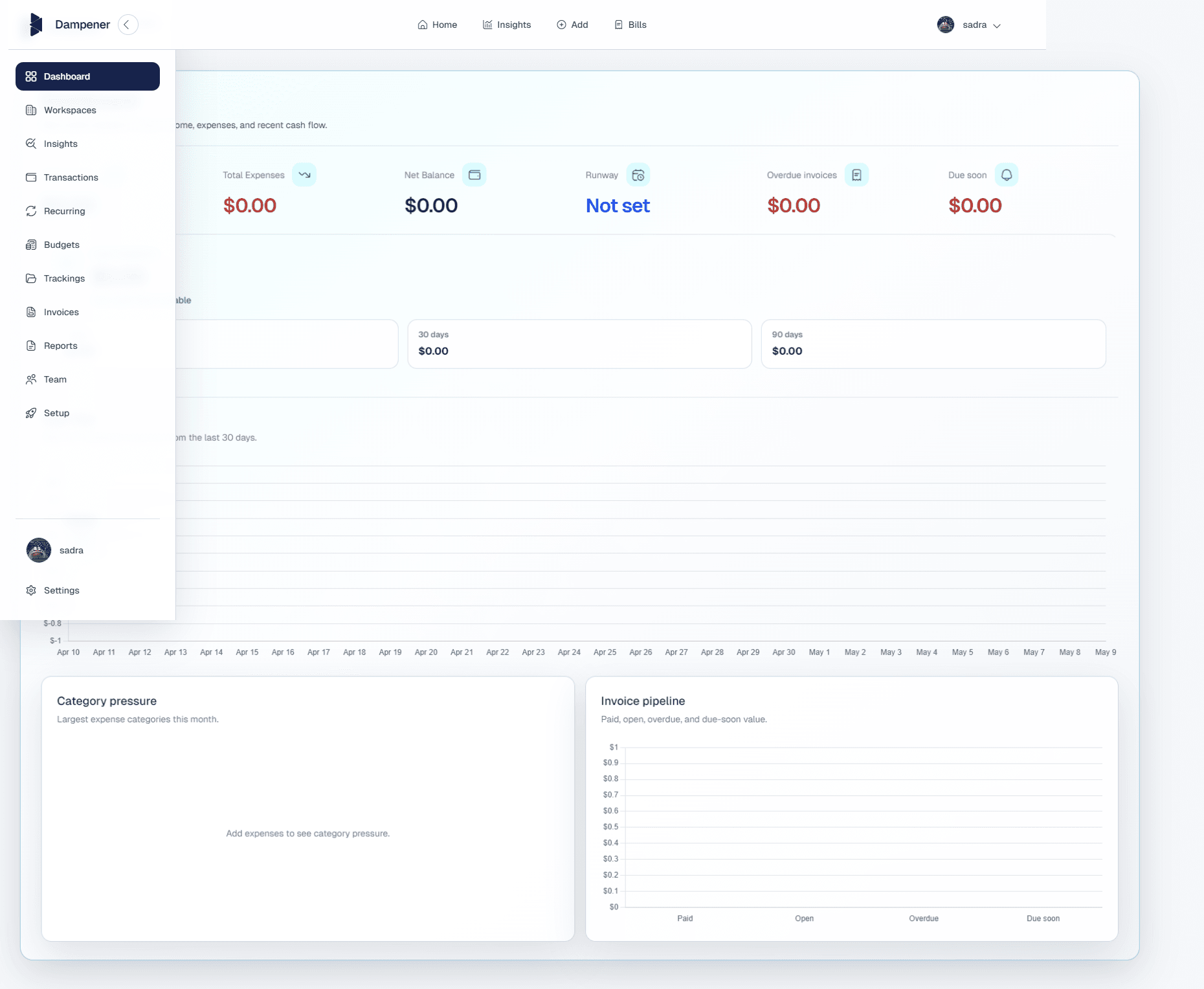Expand the sadra account dropdown chevron
The width and height of the screenshot is (1204, 989).
tap(997, 26)
